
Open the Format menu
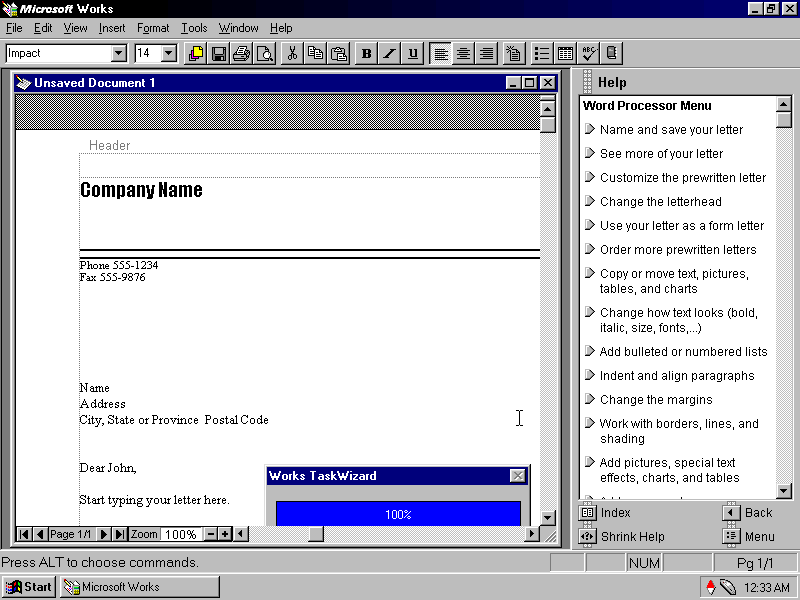153,28
